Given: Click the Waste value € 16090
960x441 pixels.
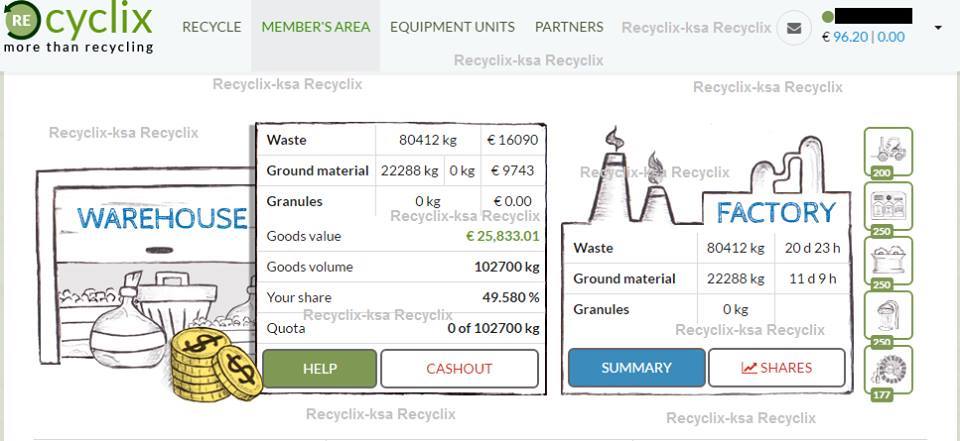Looking at the screenshot, I should pyautogui.click(x=512, y=140).
